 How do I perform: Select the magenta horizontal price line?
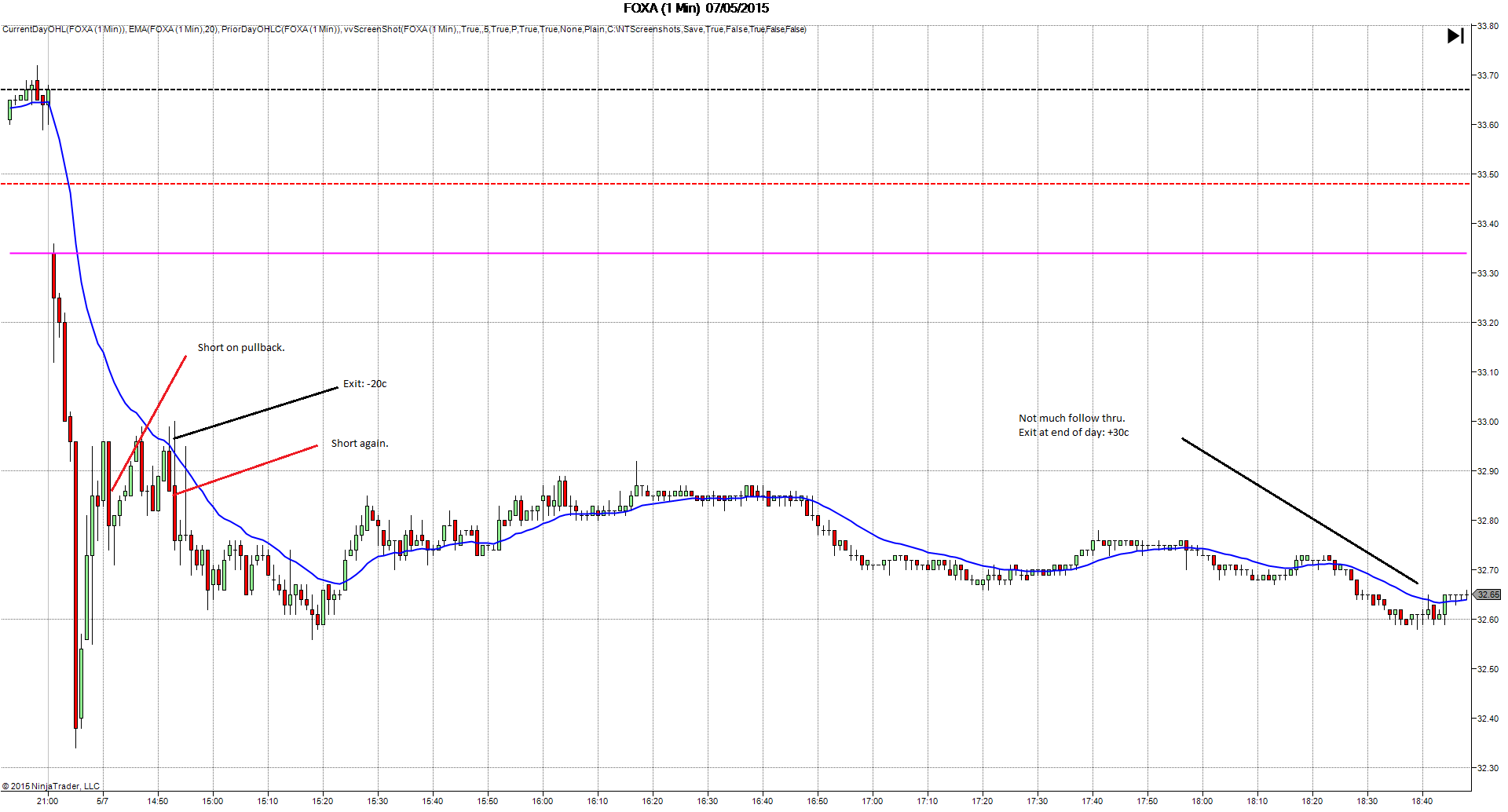tap(738, 253)
